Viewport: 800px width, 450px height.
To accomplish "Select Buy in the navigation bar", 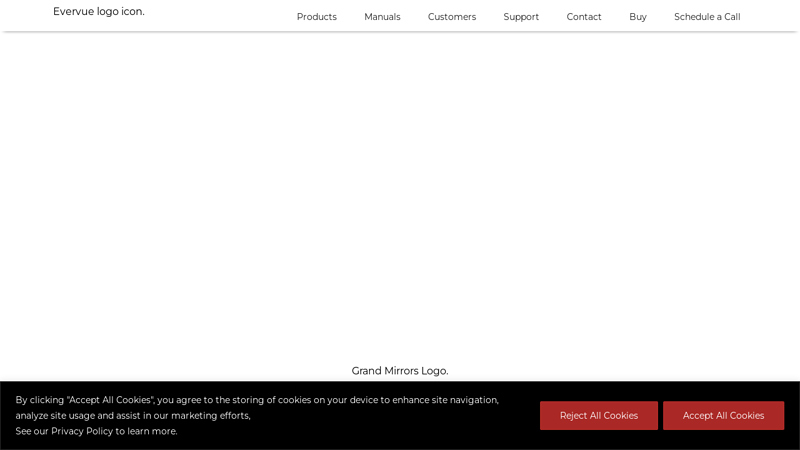I will click(x=638, y=17).
